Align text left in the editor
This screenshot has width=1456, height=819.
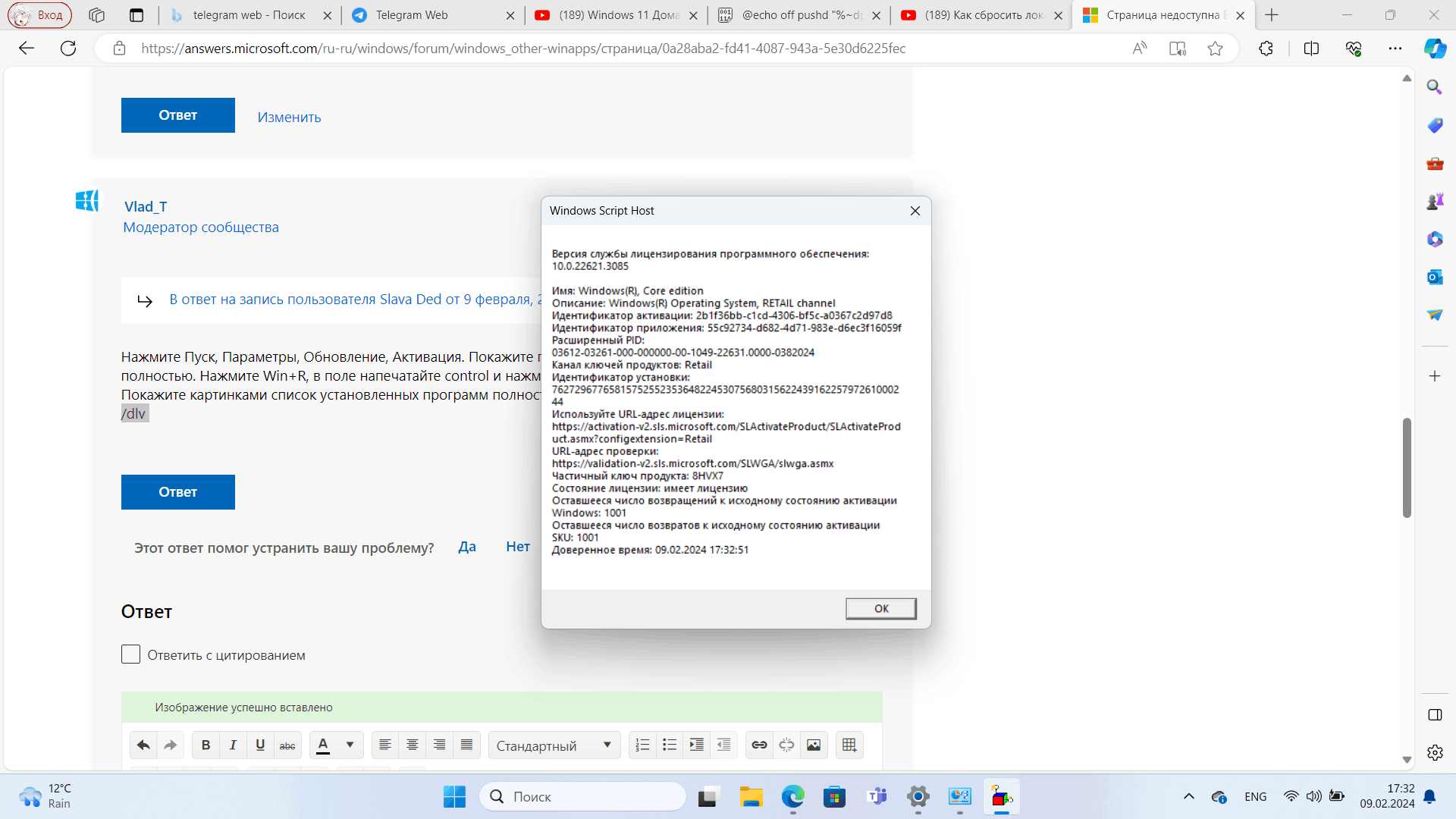(x=385, y=745)
